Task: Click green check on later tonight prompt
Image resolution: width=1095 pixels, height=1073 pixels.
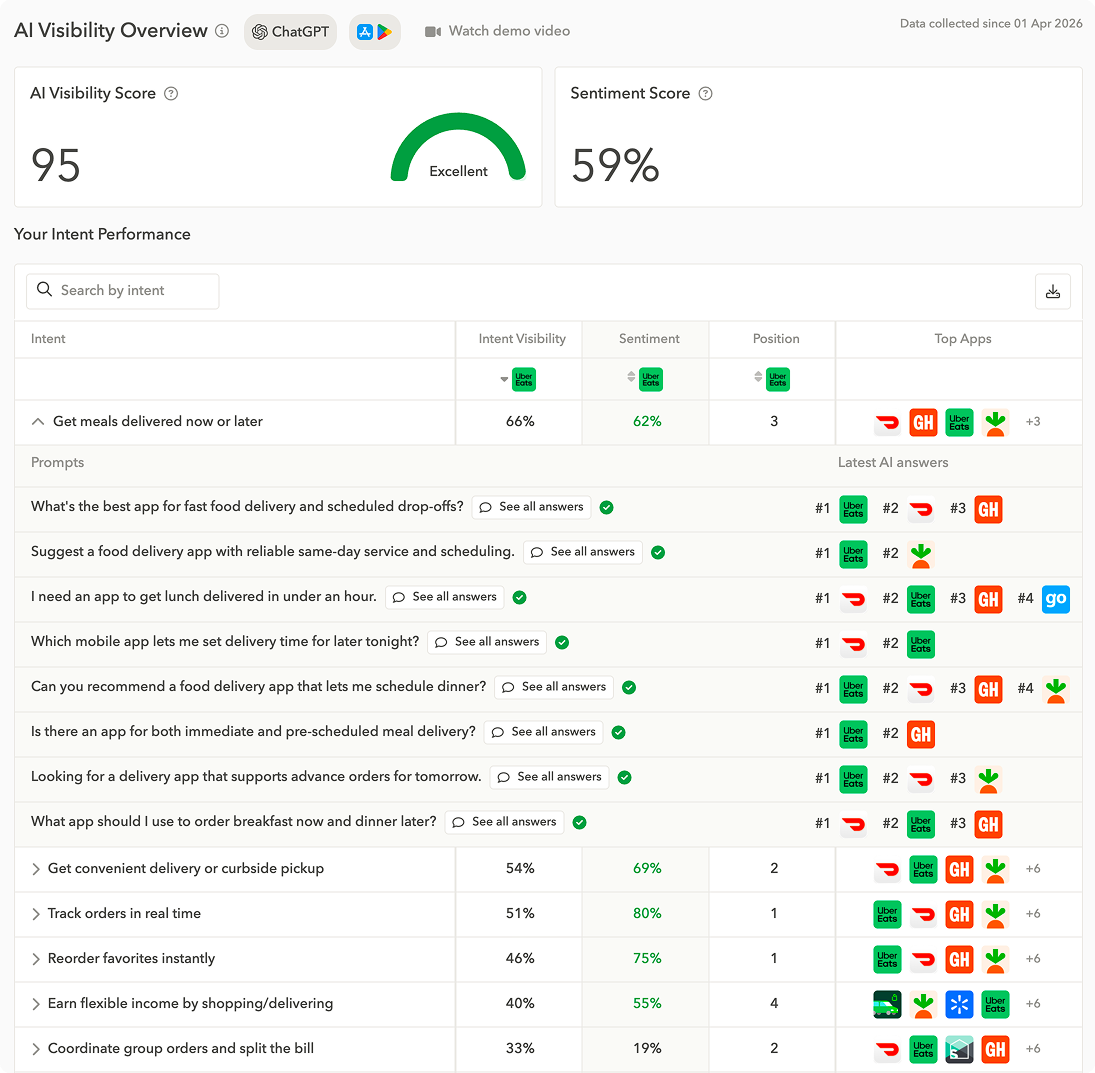Action: click(x=562, y=643)
